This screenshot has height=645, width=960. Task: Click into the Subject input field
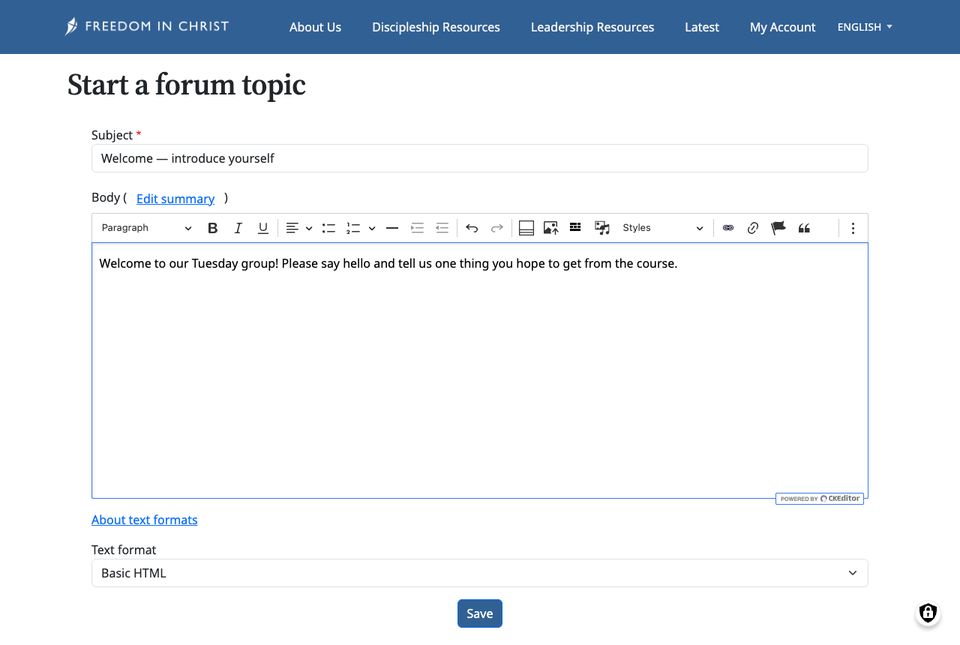coord(479,158)
